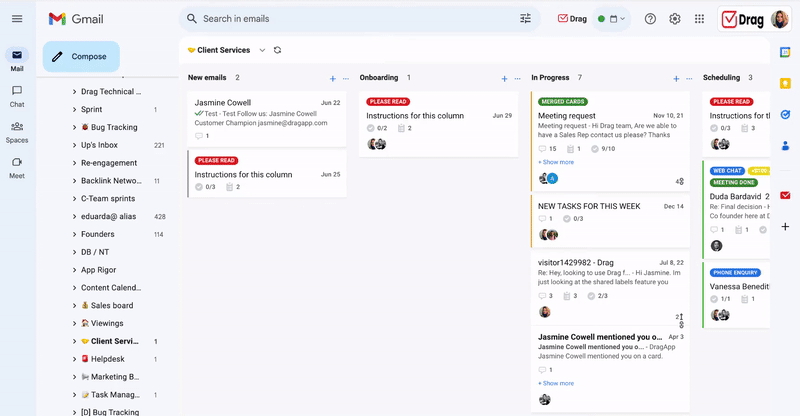Get add-ons plus icon in side panel
Viewport: 800px width, 416px height.
(785, 226)
